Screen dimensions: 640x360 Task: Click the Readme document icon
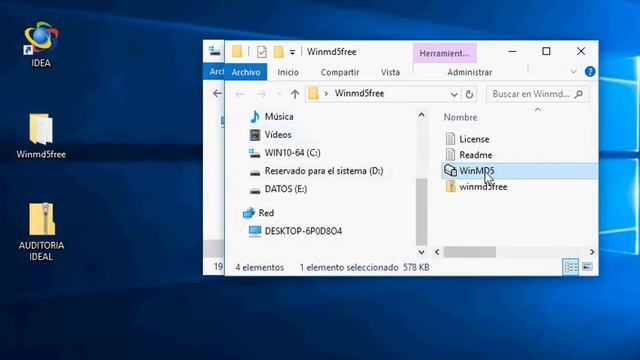pos(450,155)
